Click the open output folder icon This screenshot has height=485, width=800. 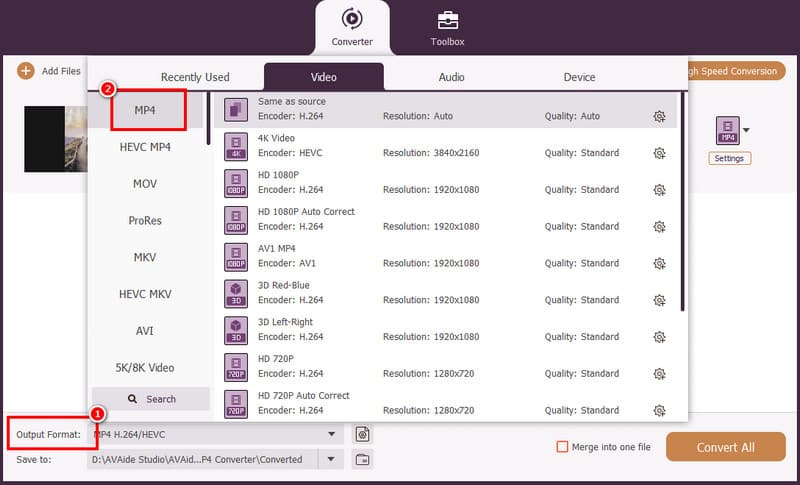(x=363, y=459)
